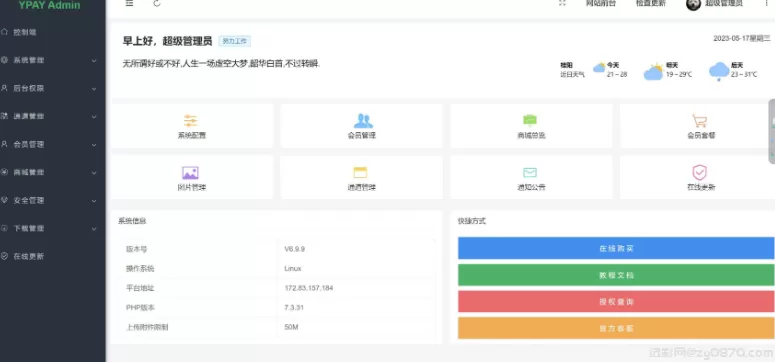This screenshot has width=775, height=362.
Task: Open 在线更新 card via pink shield icon
Action: [699, 173]
